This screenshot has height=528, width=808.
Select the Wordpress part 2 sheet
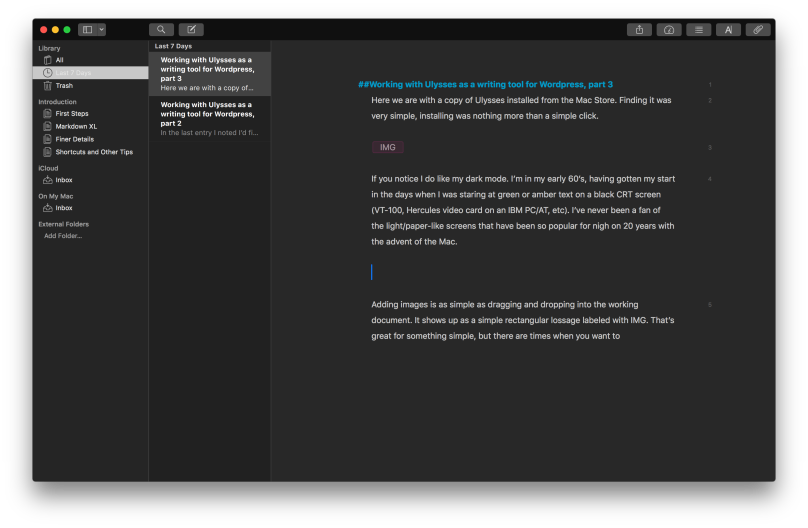[210, 118]
